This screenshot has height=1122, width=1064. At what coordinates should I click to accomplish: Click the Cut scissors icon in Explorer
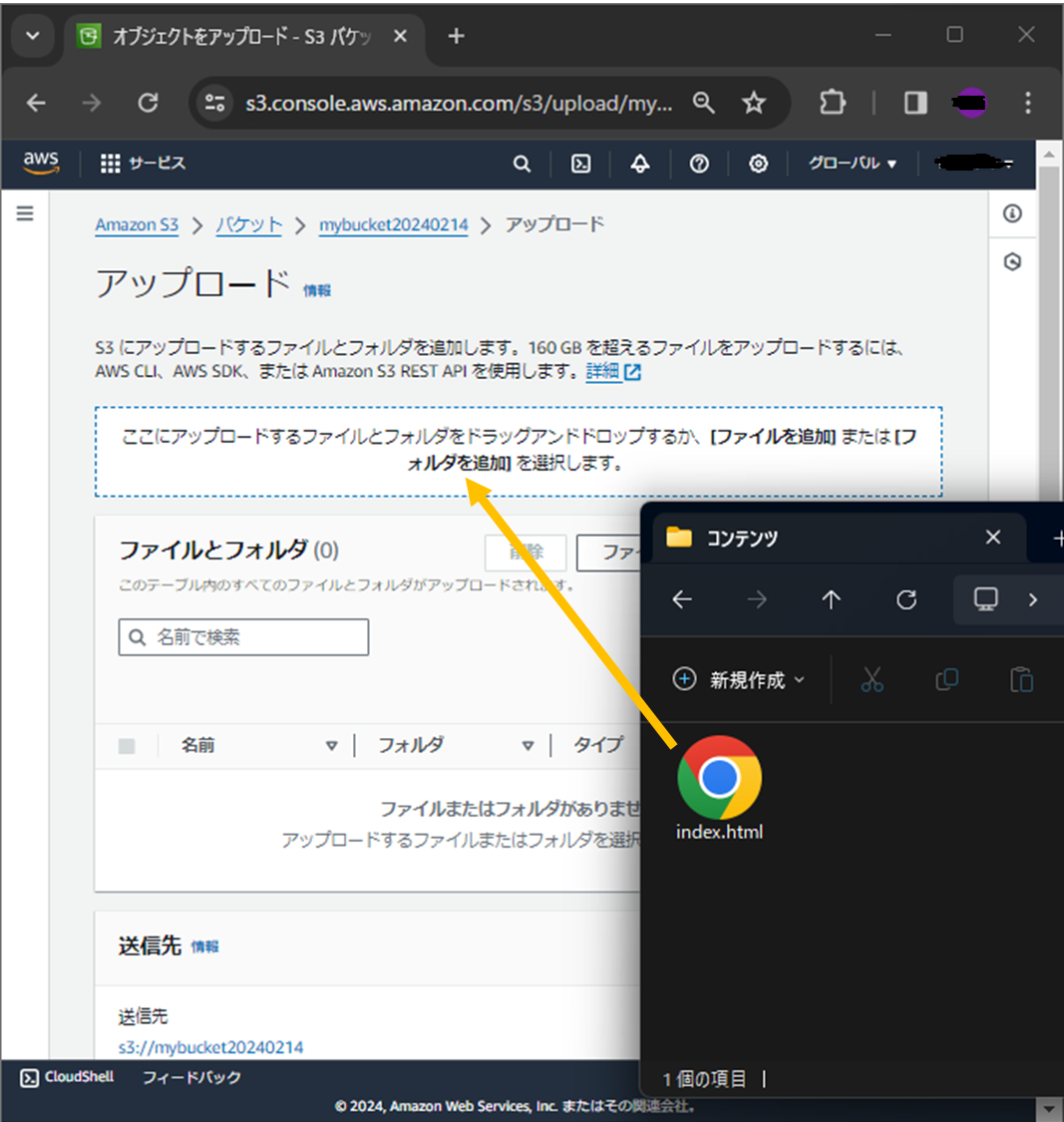click(x=873, y=680)
